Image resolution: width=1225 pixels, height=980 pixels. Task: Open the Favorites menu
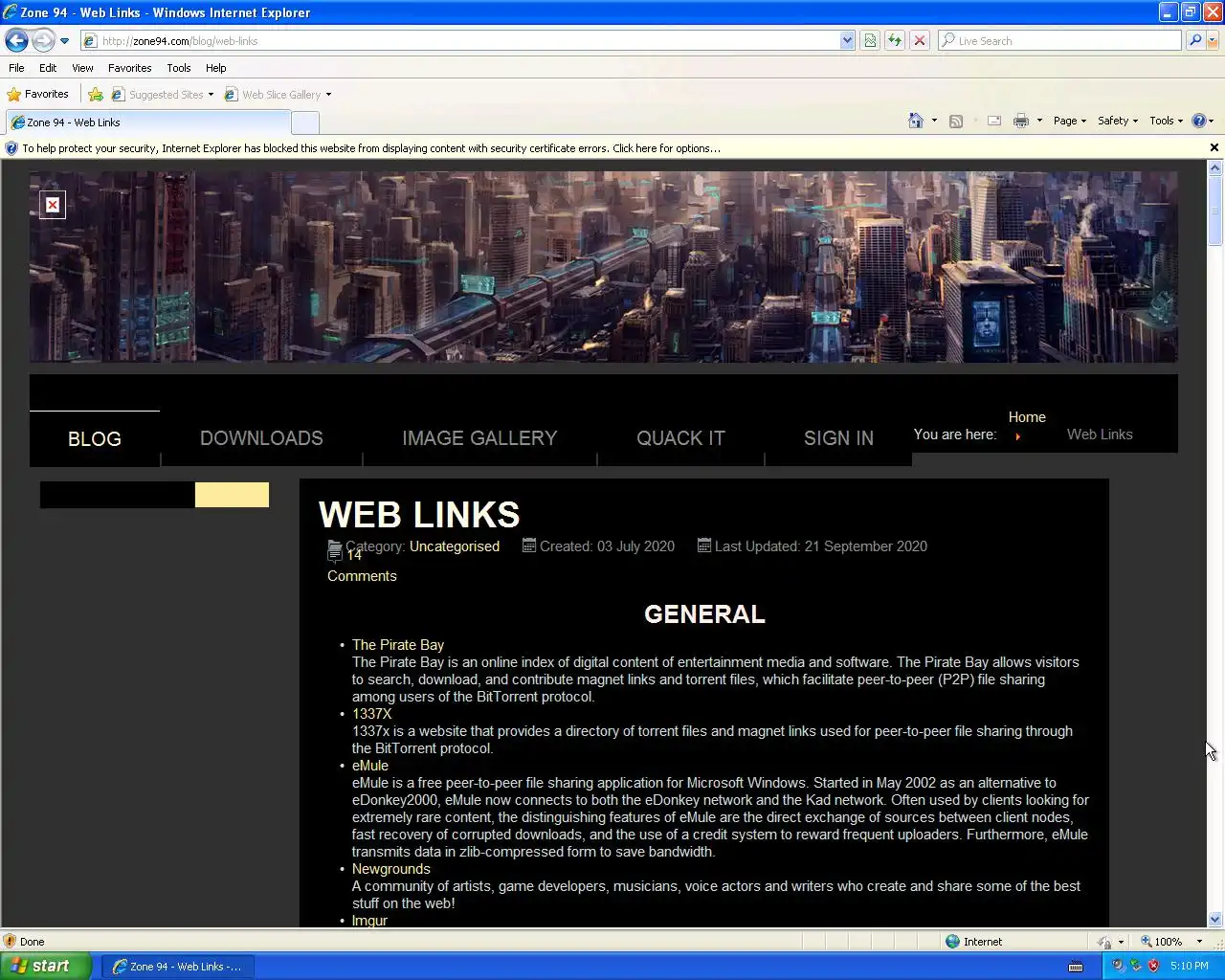point(129,68)
